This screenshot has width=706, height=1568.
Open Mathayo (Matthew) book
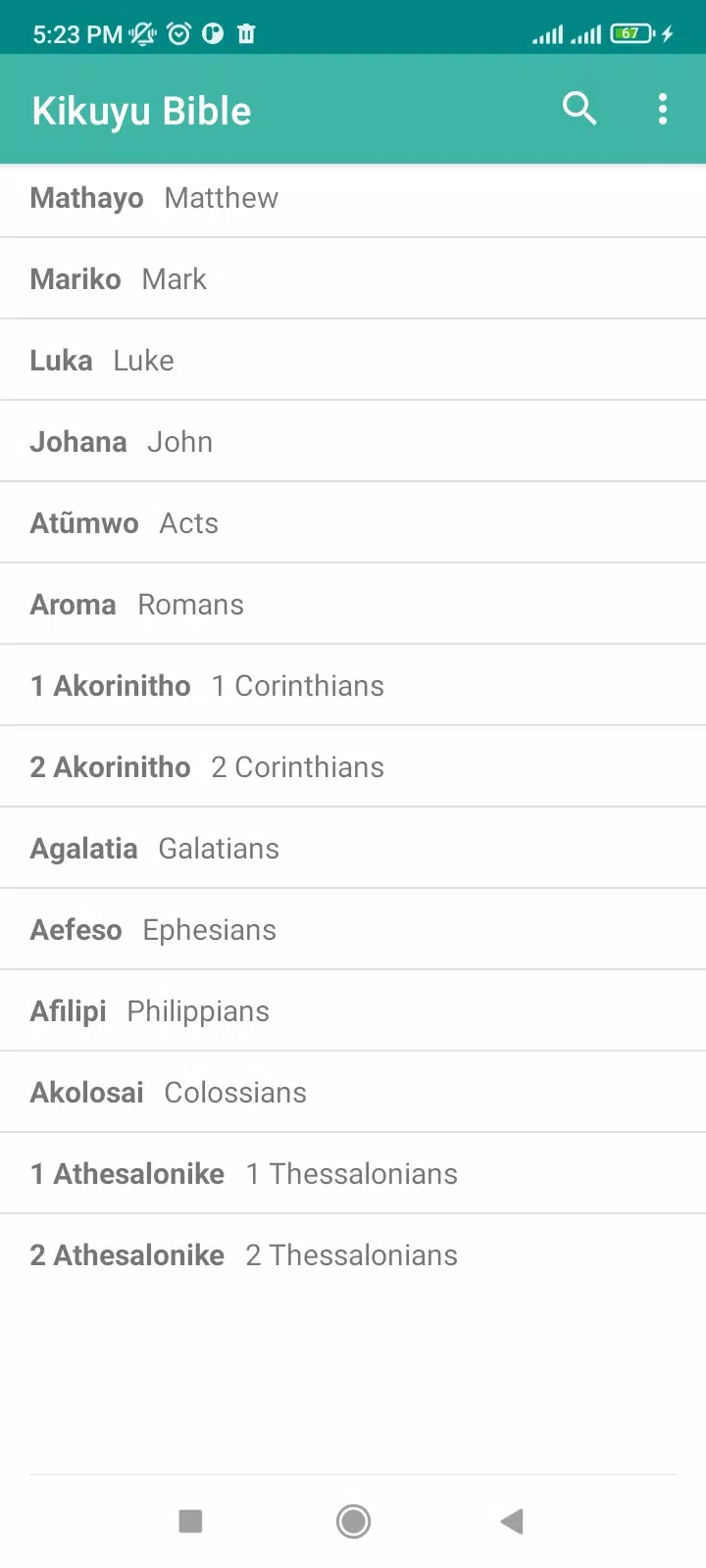[x=353, y=197]
